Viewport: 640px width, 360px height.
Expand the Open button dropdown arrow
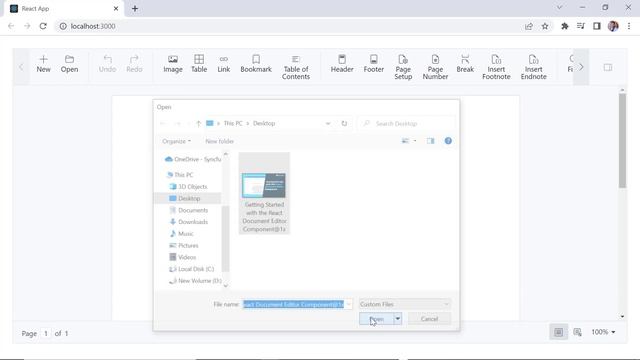pos(398,319)
